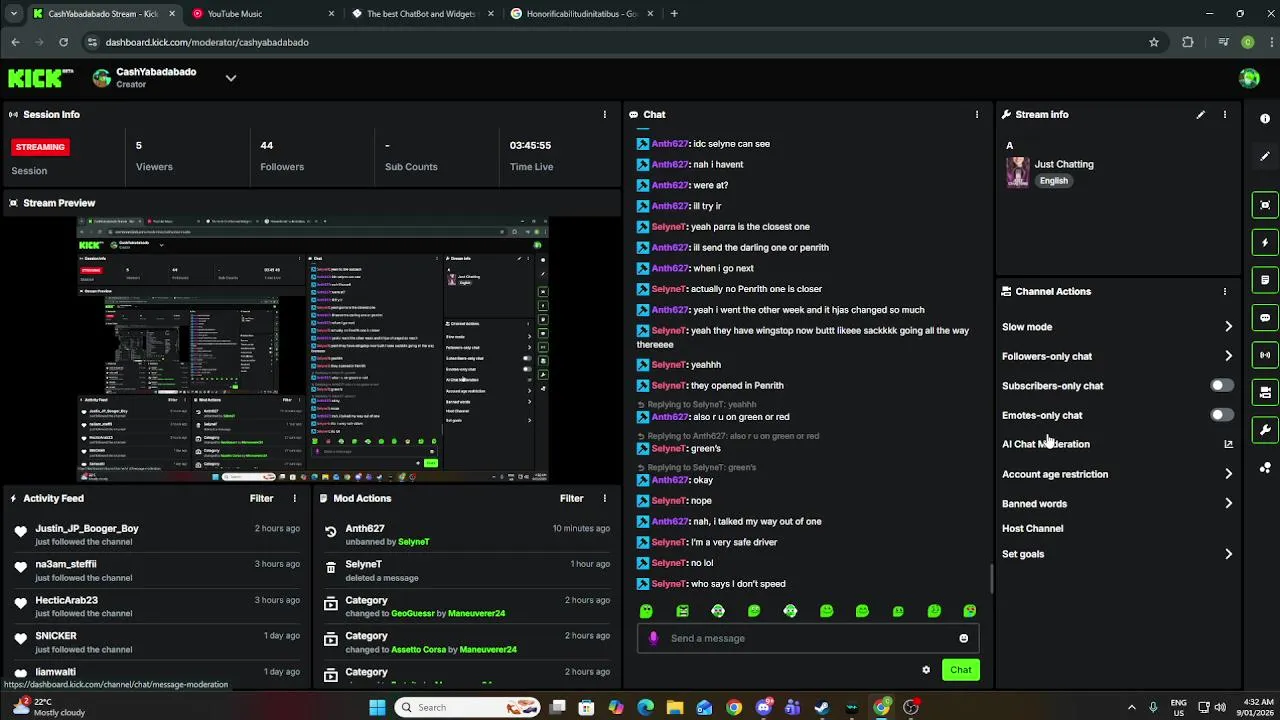Open Chat panel three-dot menu
Viewport: 1280px width, 720px height.
click(977, 115)
